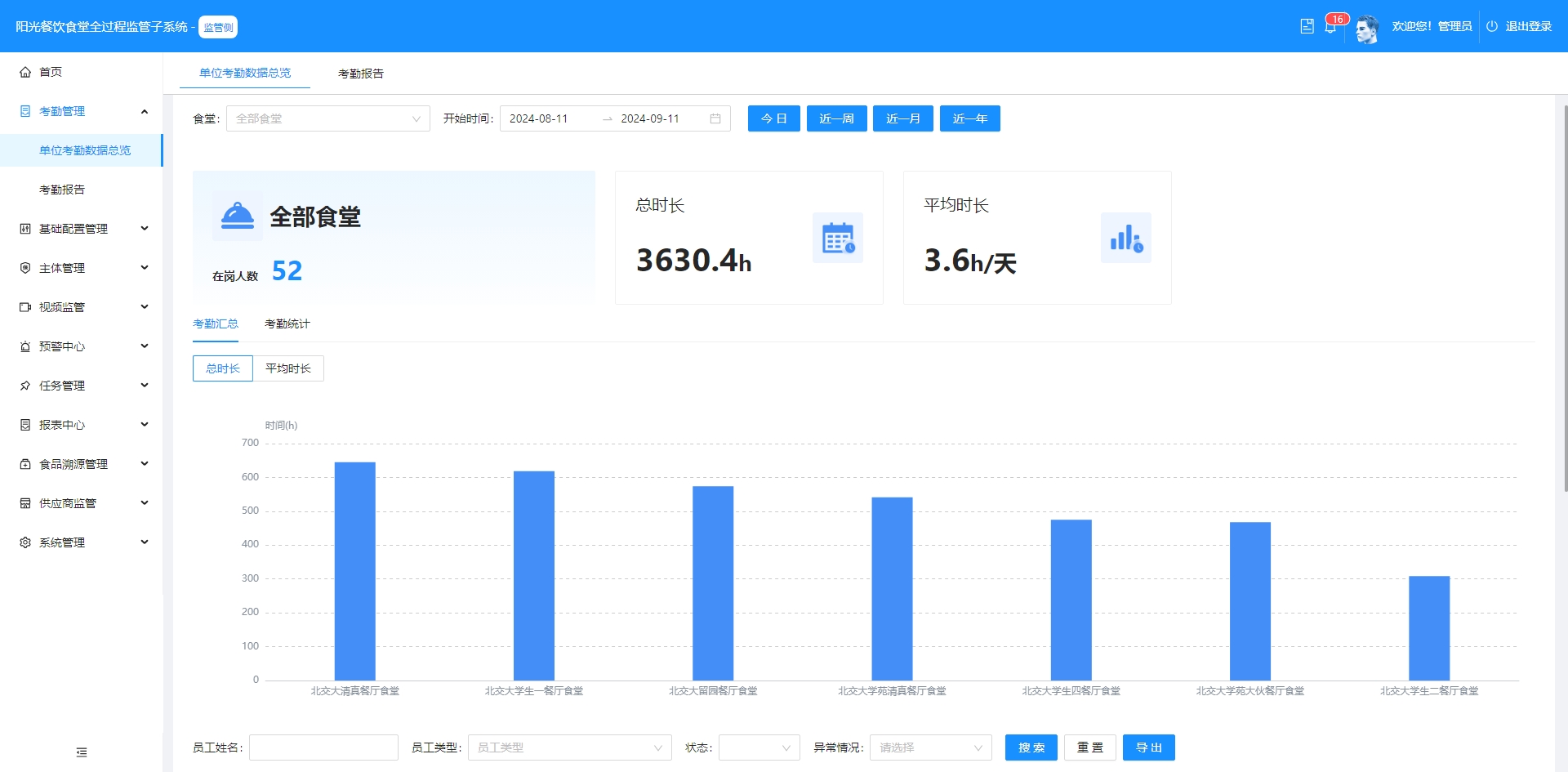This screenshot has height=772, width=1568.
Task: Click the icon for 食品溯源管理
Action: (x=25, y=464)
